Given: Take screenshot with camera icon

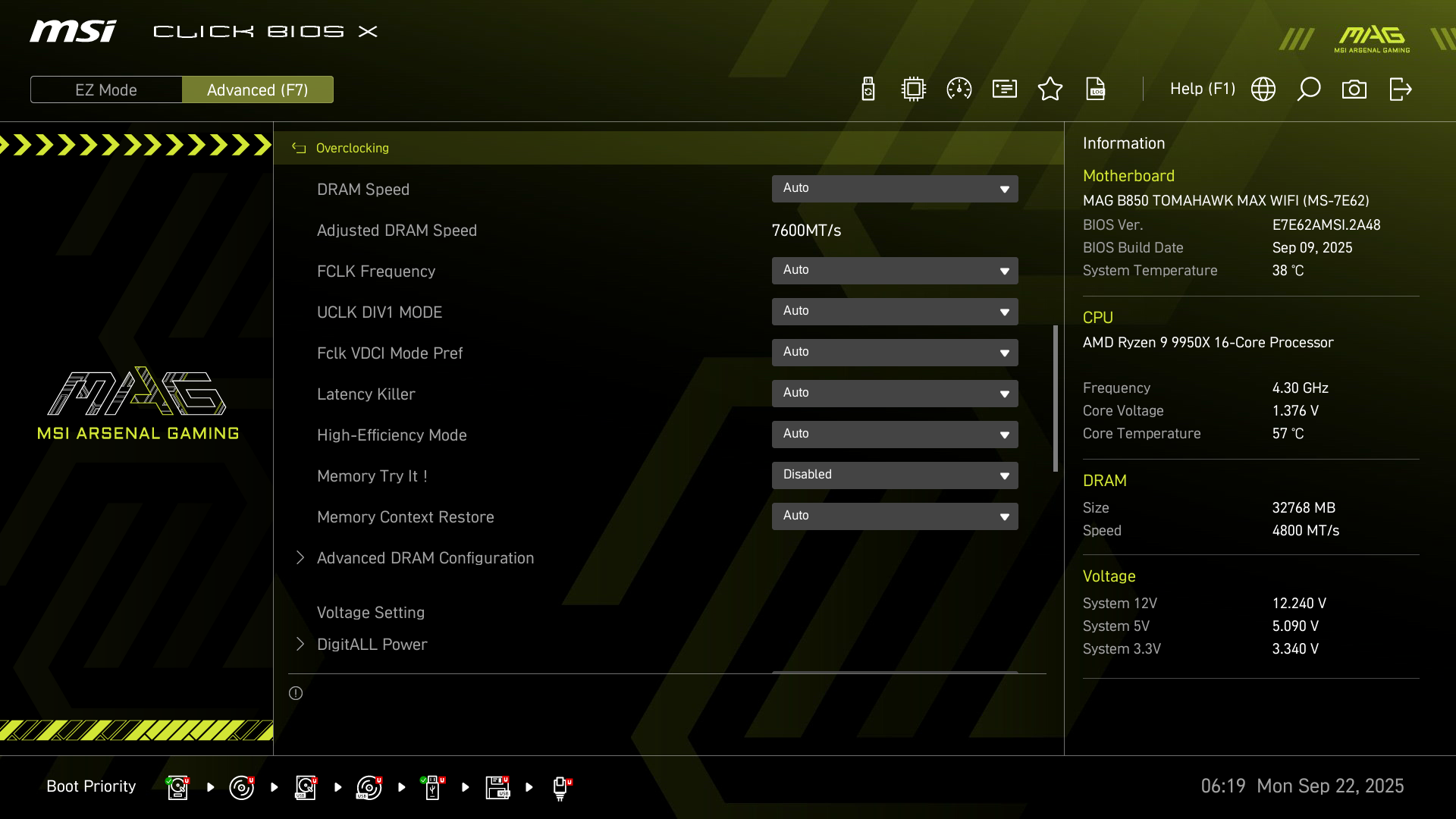Looking at the screenshot, I should (x=1354, y=89).
